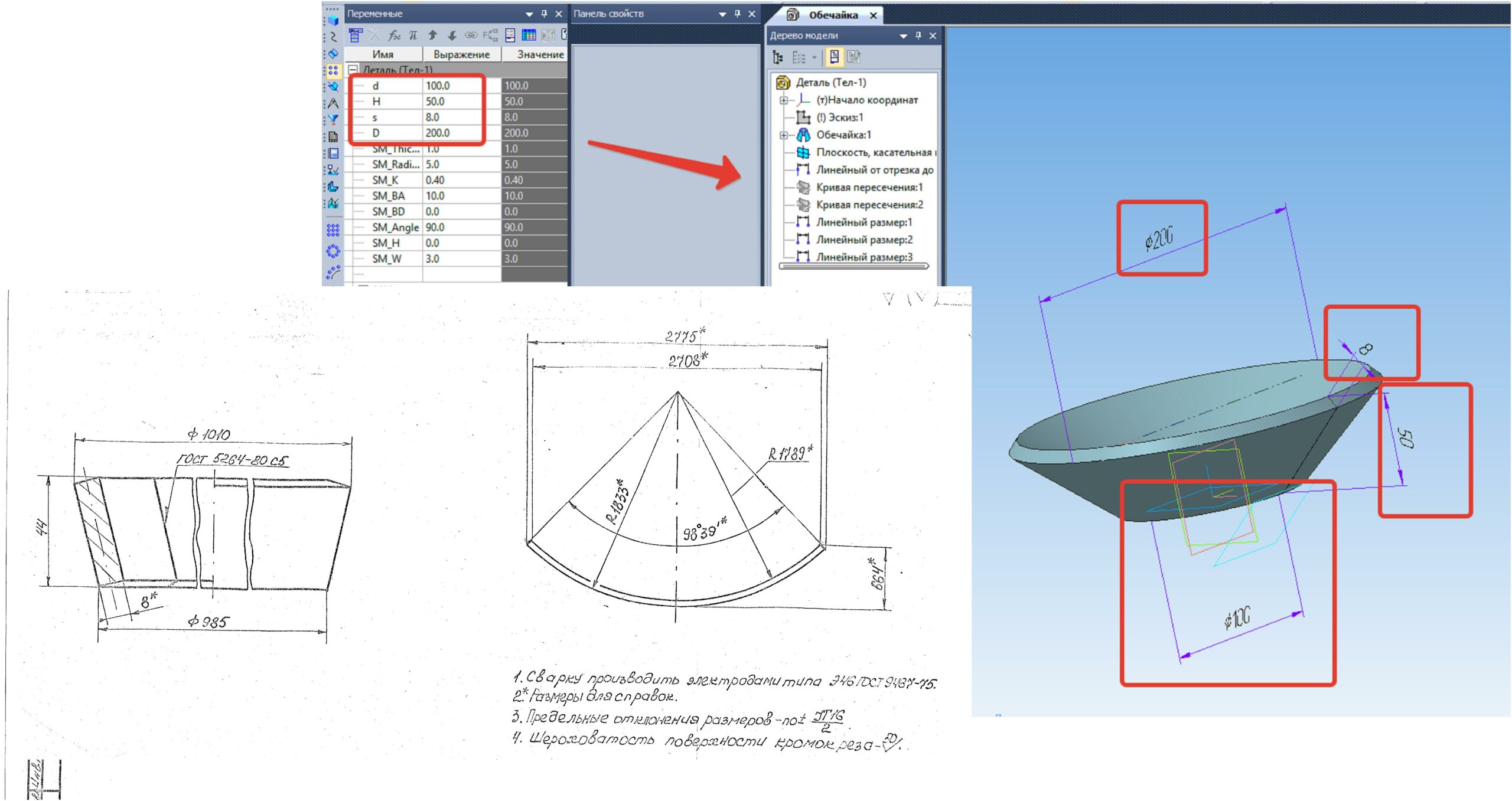Close the Переменные panel
The height and width of the screenshot is (801, 1512).
coord(559,14)
